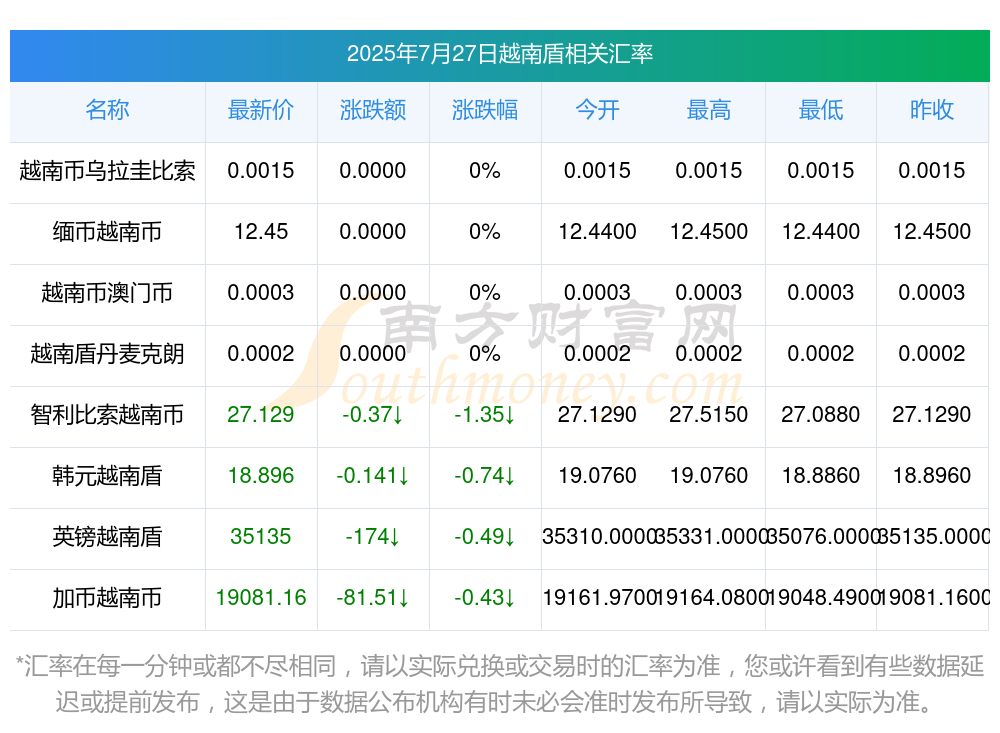Select the 加币越南币 row name
The height and width of the screenshot is (733, 1000).
pos(107,598)
